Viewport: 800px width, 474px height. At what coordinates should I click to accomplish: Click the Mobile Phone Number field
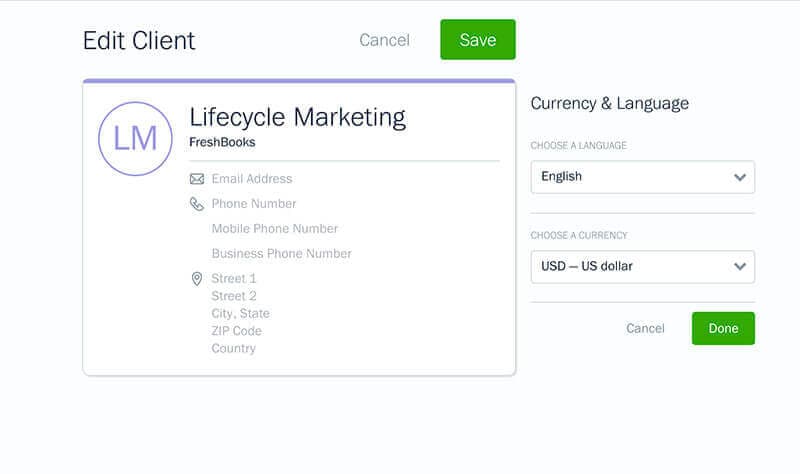pyautogui.click(x=275, y=229)
